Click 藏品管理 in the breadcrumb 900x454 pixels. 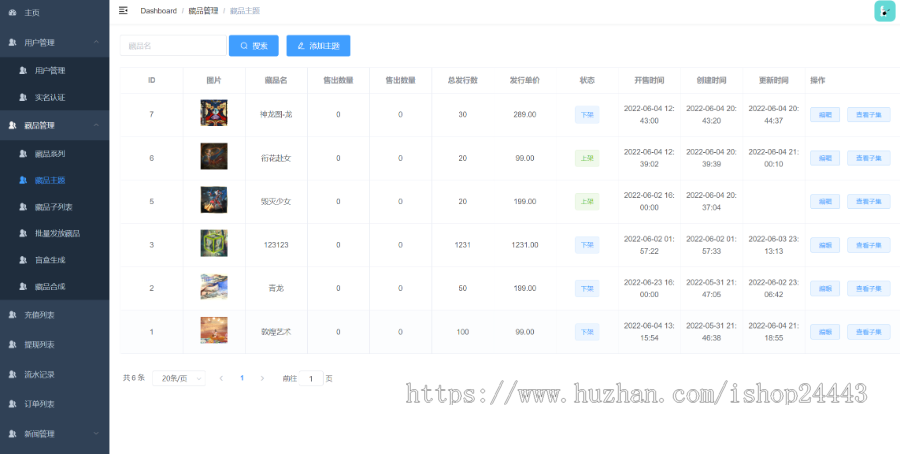coord(203,11)
